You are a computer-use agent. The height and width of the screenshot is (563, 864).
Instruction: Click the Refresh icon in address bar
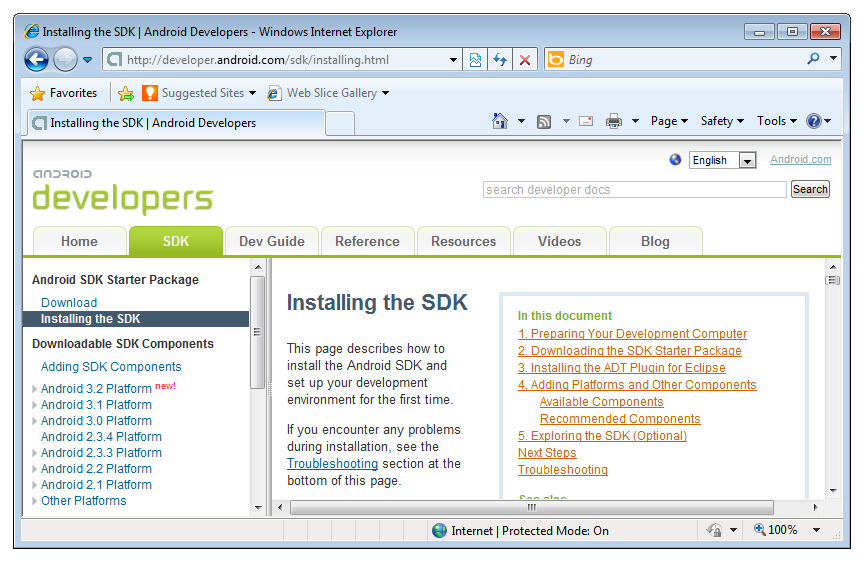coord(500,59)
